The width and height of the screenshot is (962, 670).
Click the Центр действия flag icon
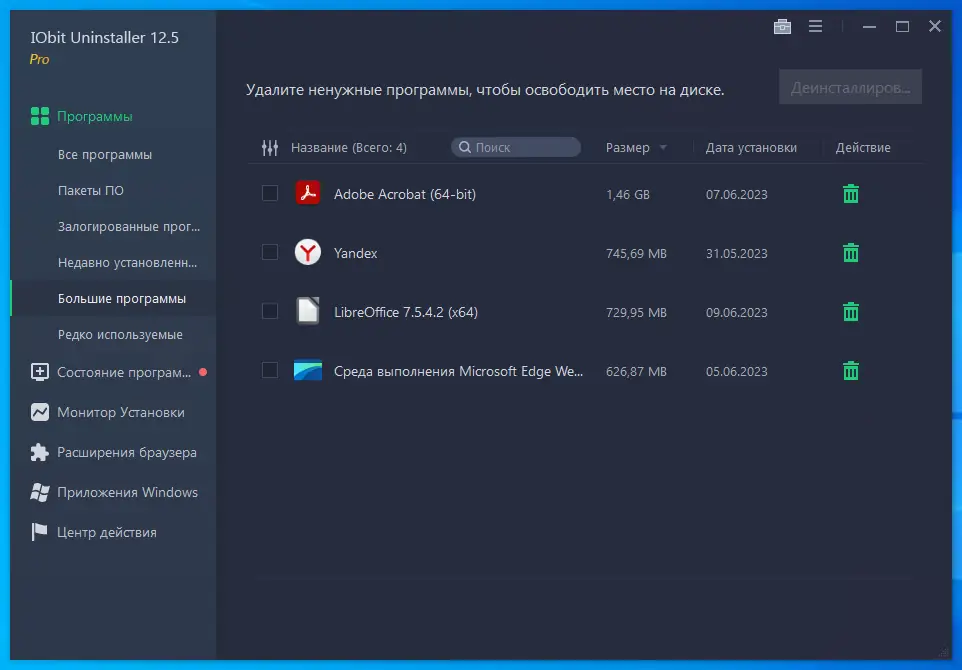[39, 532]
